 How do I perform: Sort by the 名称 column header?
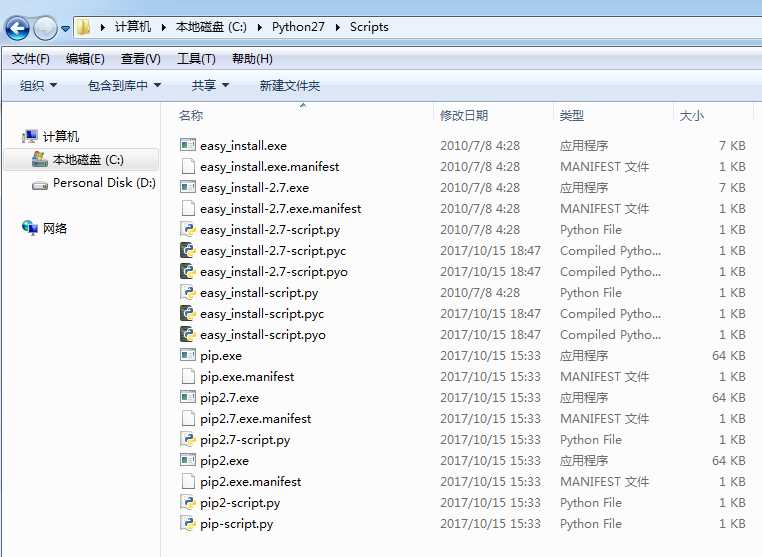(190, 115)
